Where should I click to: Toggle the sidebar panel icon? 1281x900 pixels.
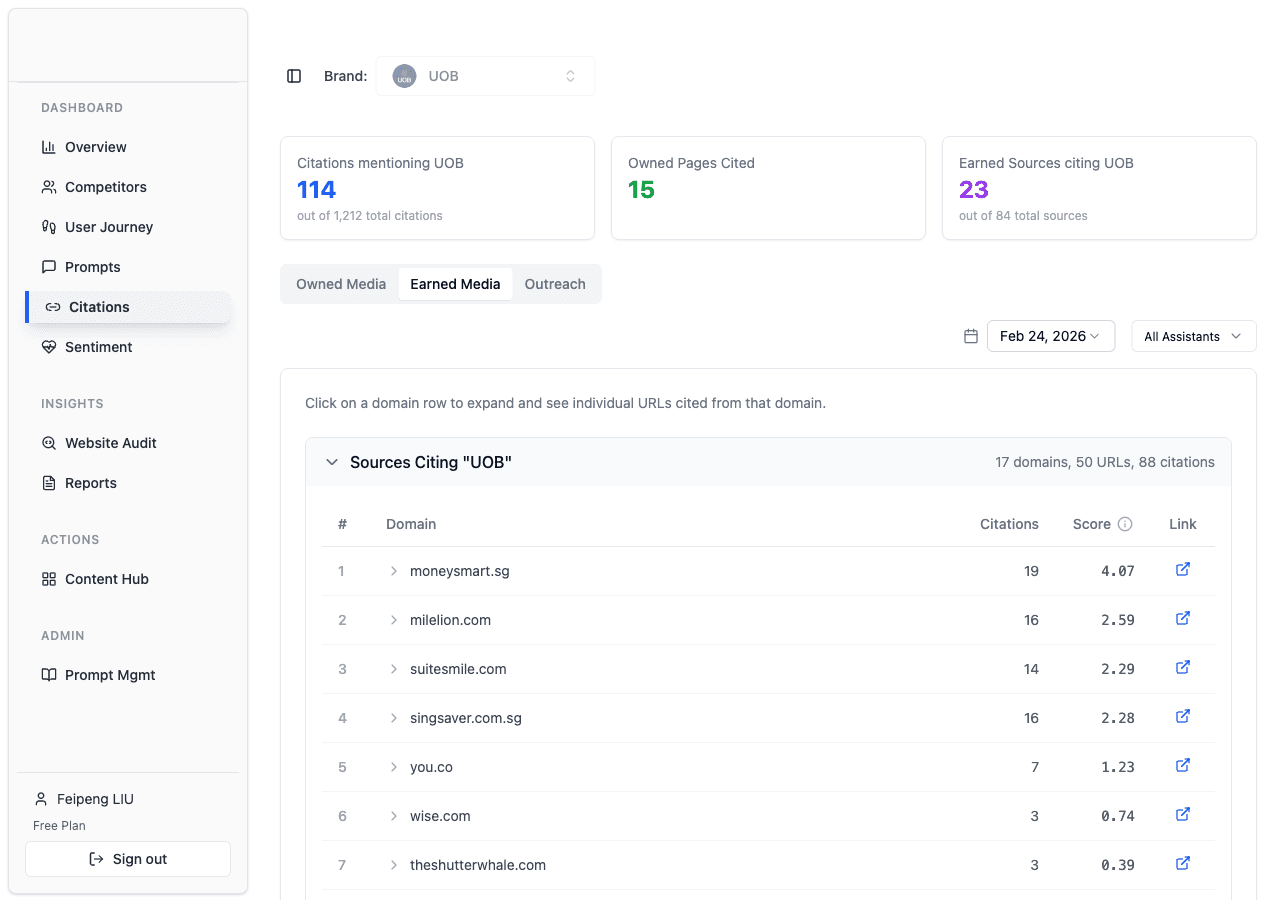click(294, 76)
